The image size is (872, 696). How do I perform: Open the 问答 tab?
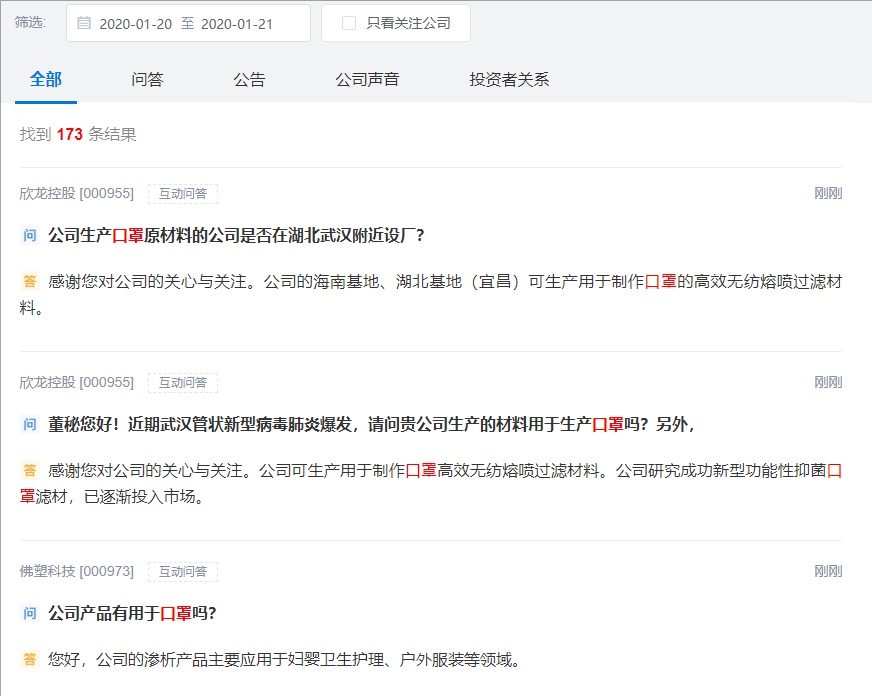coord(147,79)
